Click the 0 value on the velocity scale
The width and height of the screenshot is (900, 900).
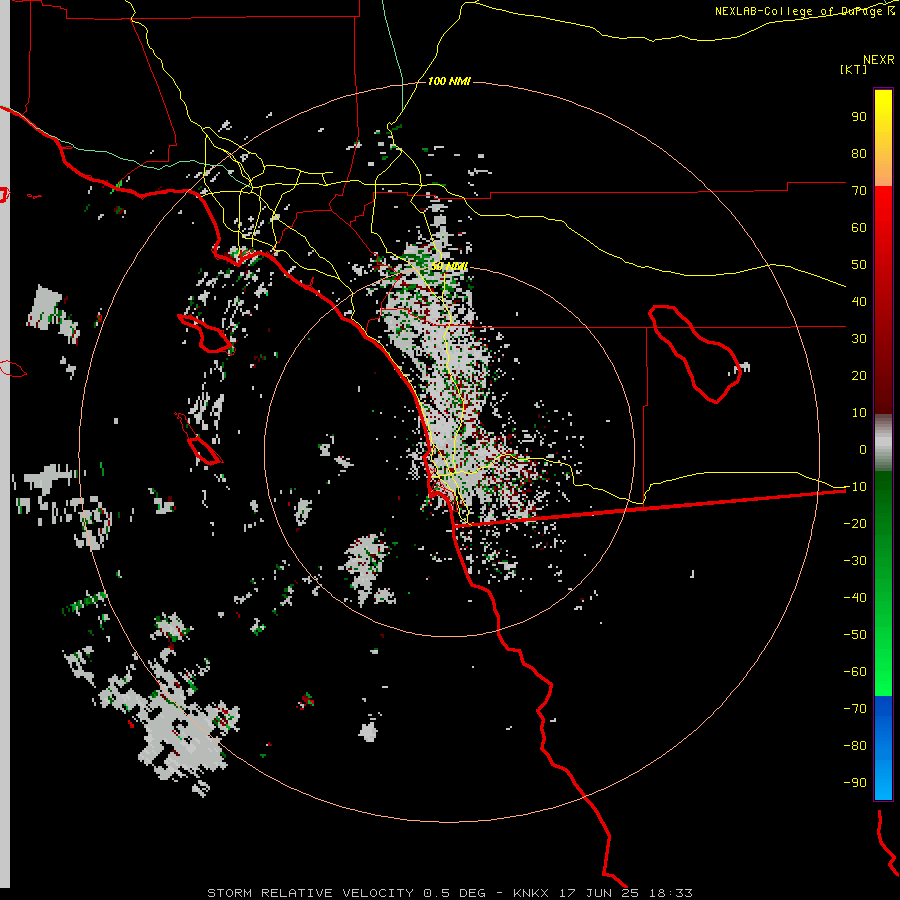863,449
